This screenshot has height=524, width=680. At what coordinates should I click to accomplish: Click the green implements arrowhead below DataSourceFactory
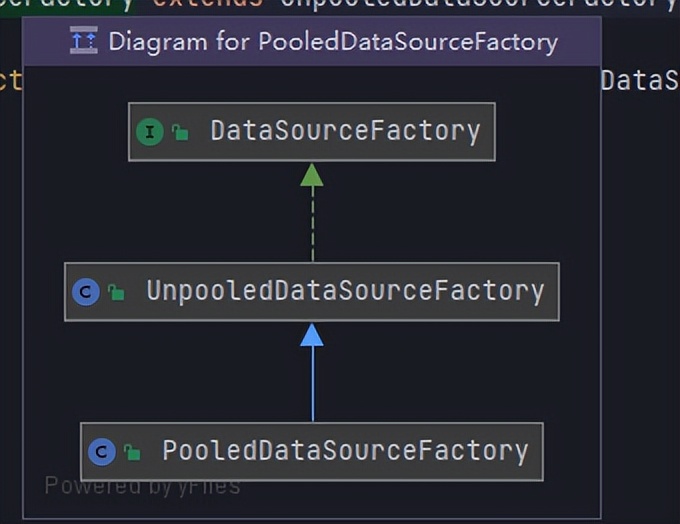pyautogui.click(x=312, y=175)
